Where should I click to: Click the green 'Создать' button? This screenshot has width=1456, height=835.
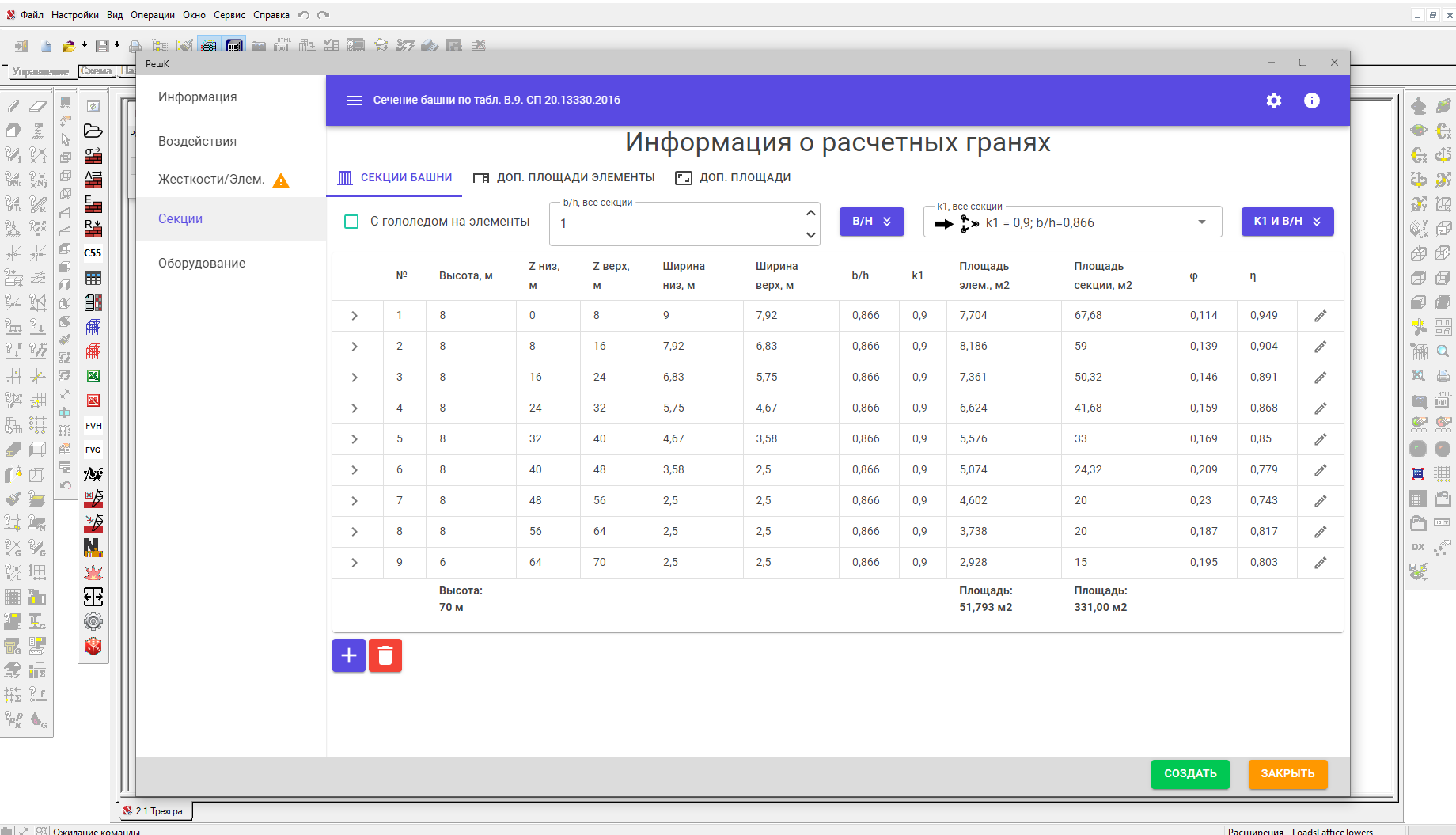point(1189,773)
